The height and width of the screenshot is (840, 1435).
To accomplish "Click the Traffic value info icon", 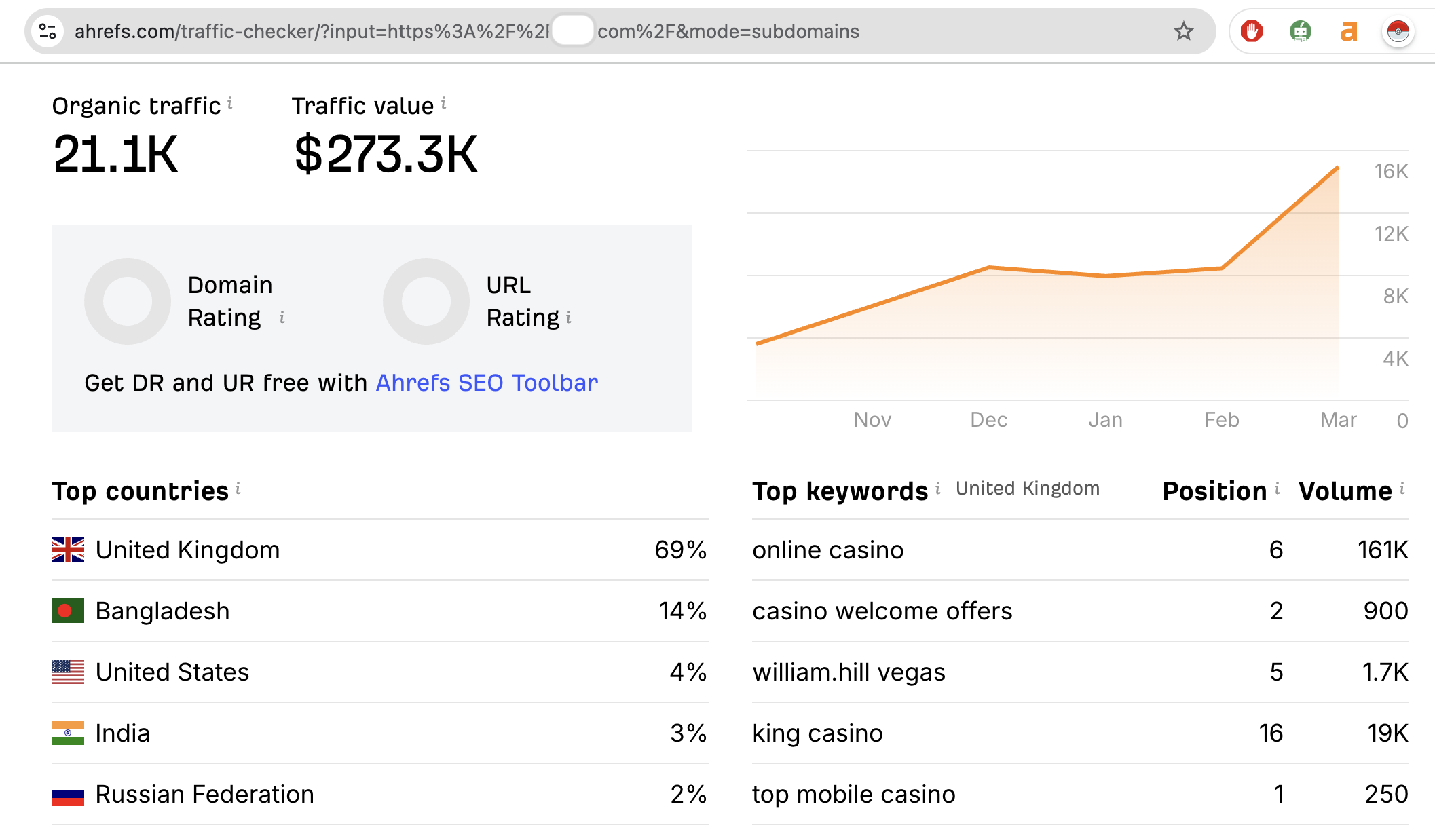I will [x=443, y=102].
